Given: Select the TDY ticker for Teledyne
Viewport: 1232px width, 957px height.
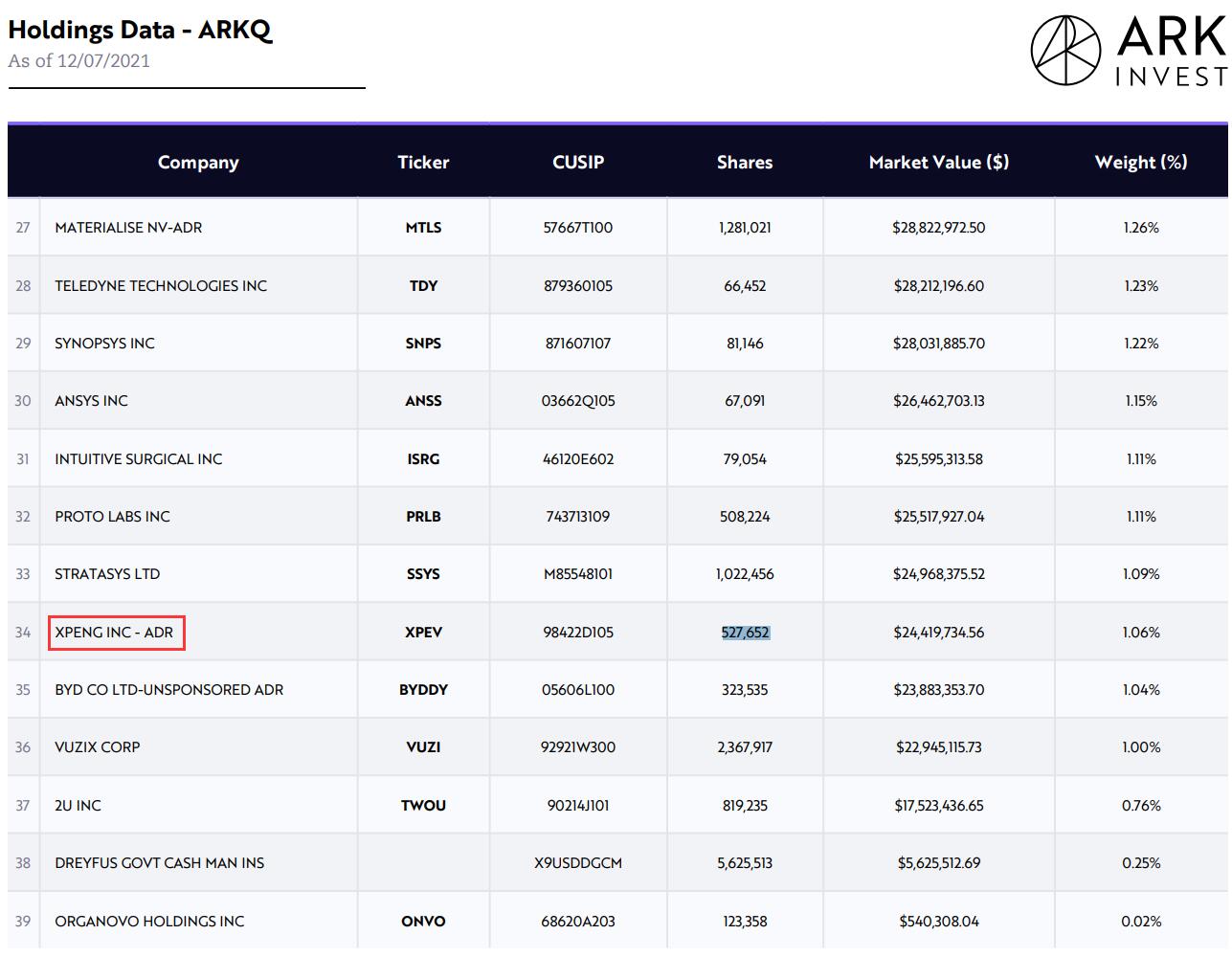Looking at the screenshot, I should pos(423,285).
